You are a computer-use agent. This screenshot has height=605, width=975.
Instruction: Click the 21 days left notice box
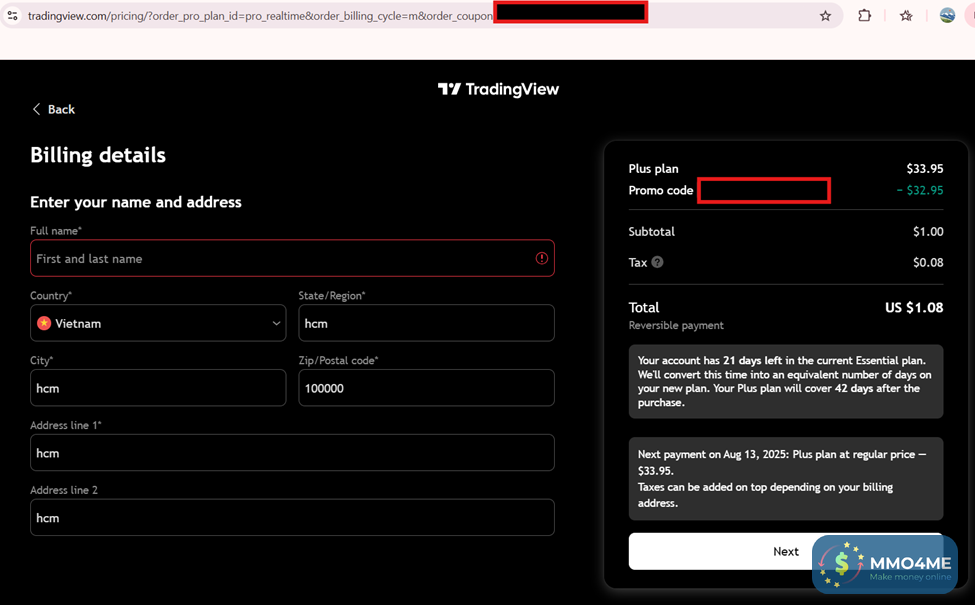click(786, 381)
